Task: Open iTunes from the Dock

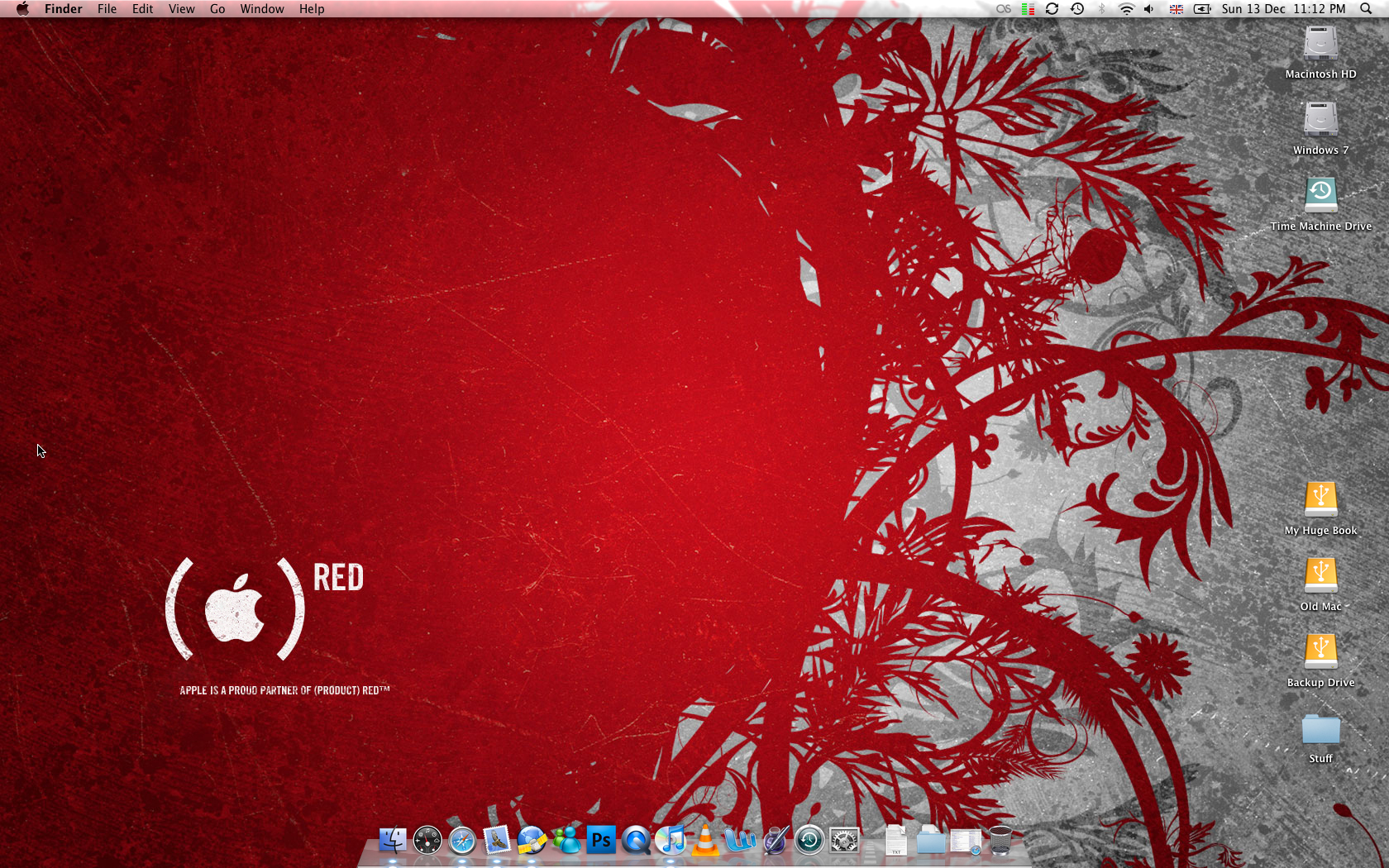Action: (x=671, y=841)
